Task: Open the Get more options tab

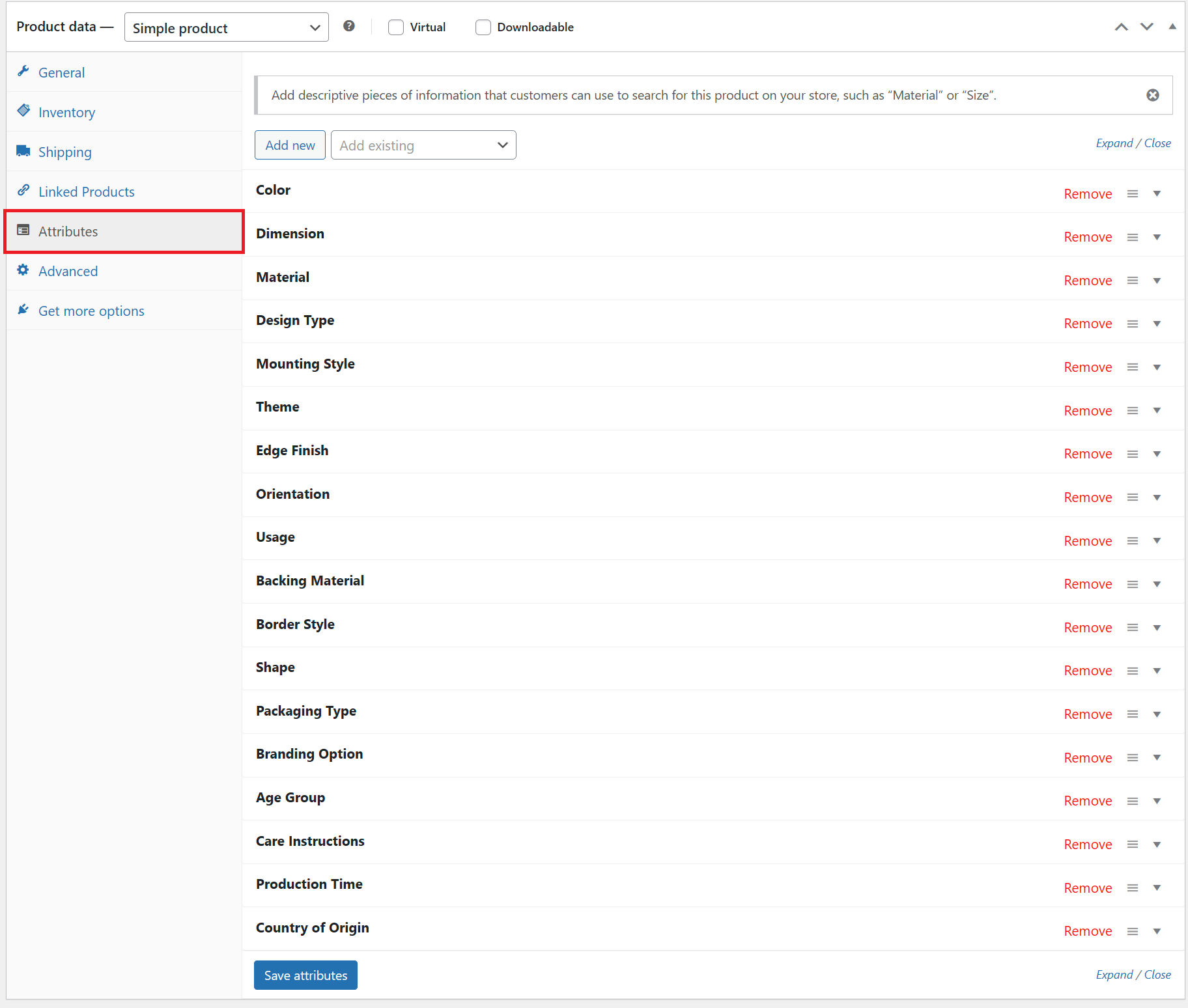Action: point(124,311)
